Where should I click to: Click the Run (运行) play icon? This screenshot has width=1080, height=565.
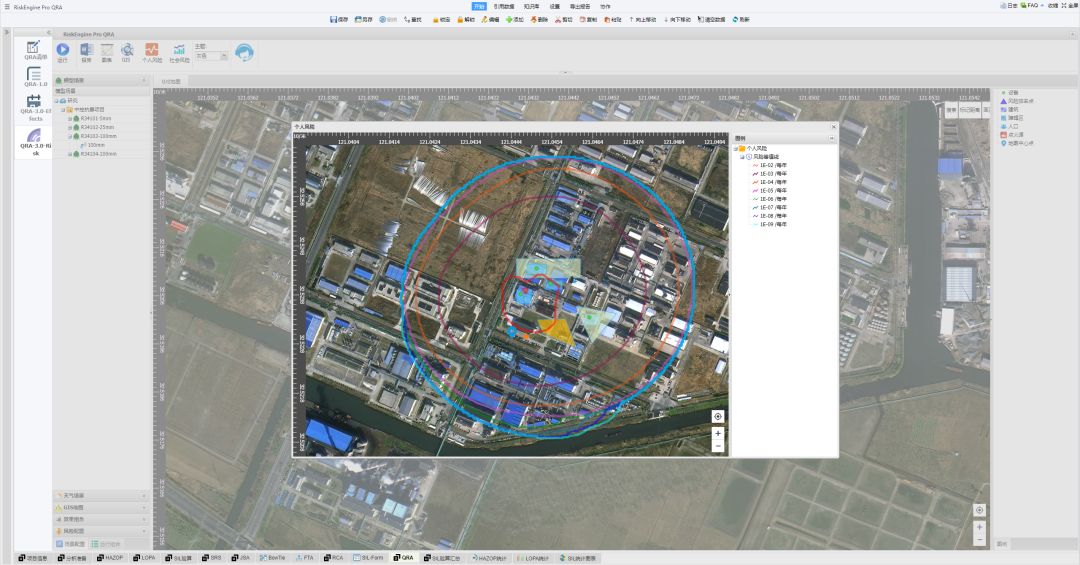63,50
